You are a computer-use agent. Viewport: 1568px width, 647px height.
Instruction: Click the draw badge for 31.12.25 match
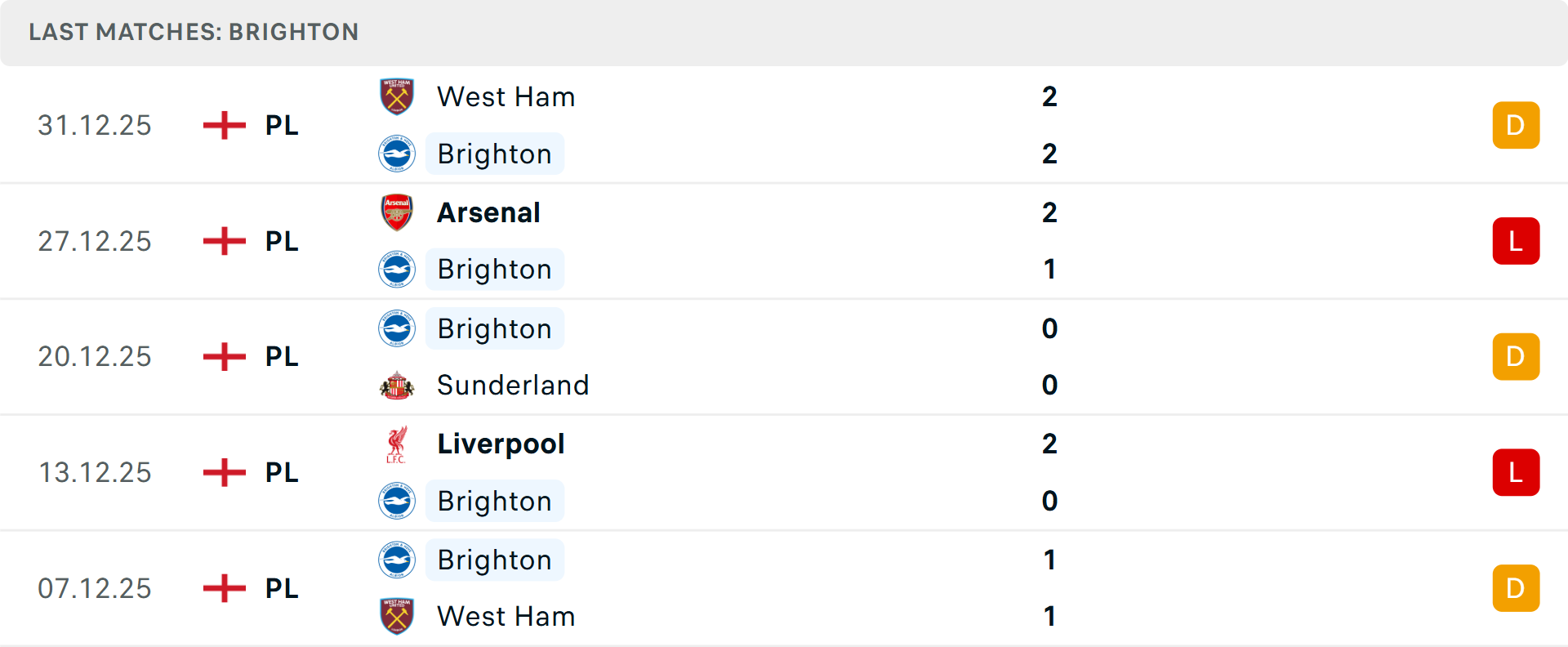point(1516,125)
